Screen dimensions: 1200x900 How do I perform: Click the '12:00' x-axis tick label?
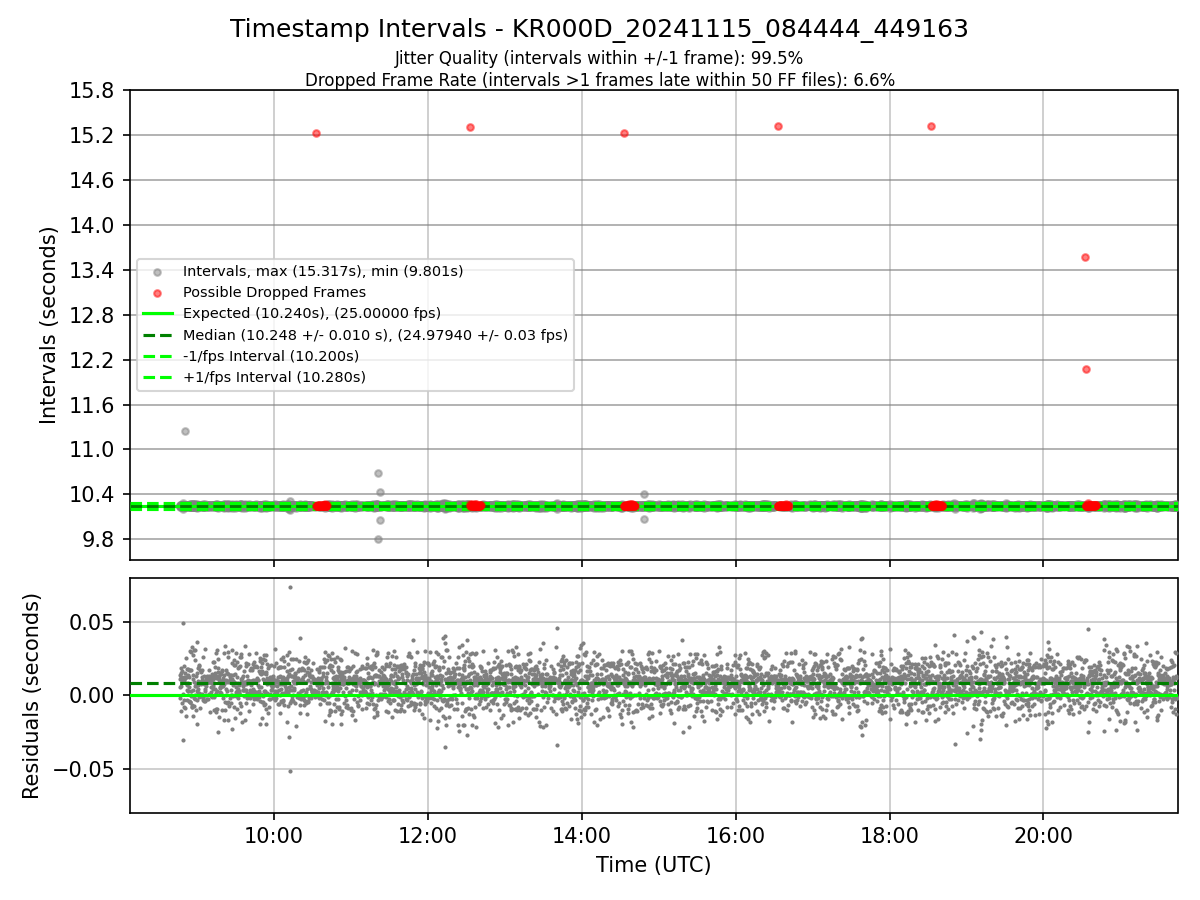(428, 836)
